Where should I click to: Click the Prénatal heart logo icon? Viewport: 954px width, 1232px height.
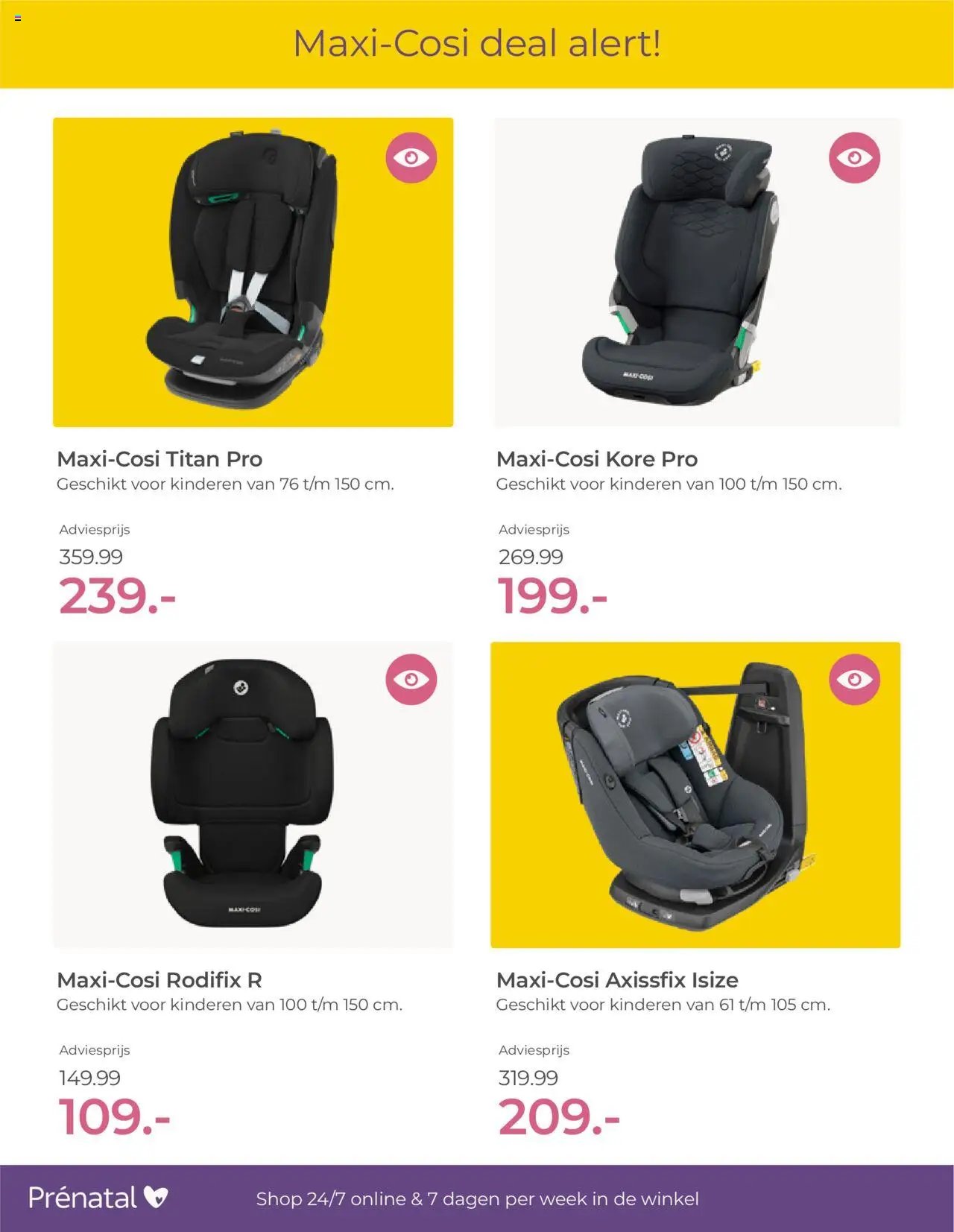point(156,1197)
